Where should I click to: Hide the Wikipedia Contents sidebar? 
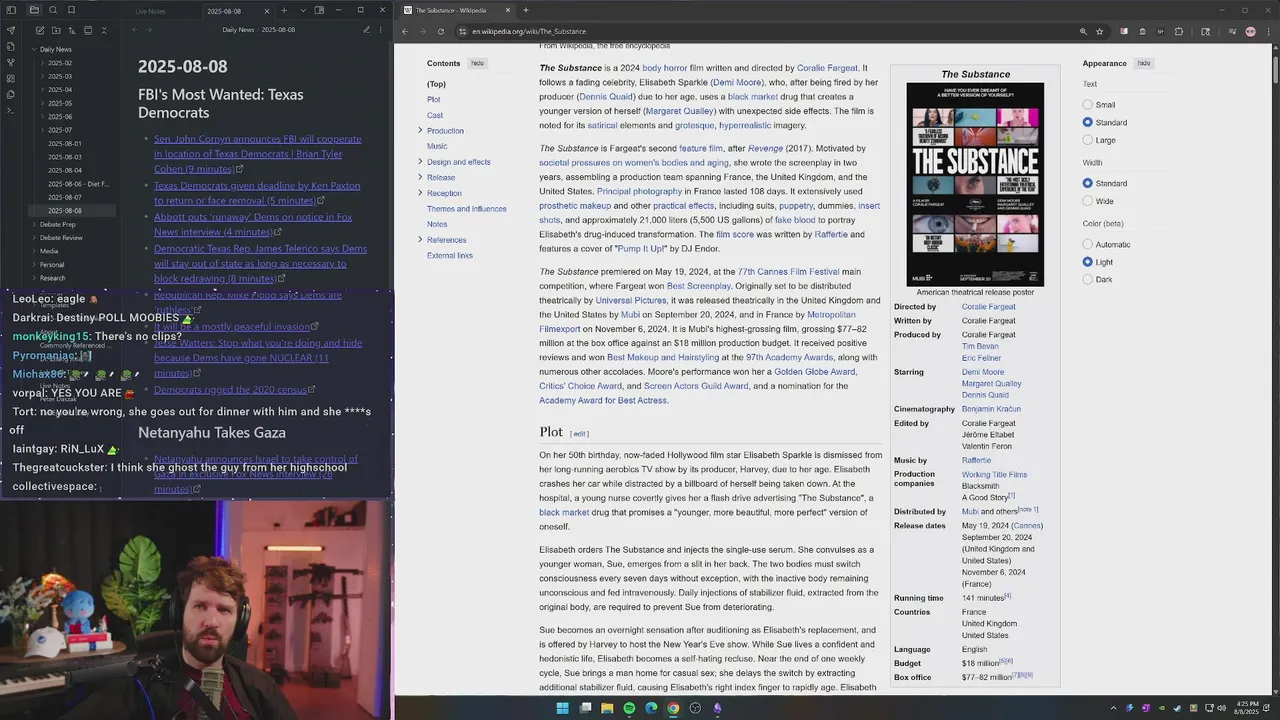477,63
